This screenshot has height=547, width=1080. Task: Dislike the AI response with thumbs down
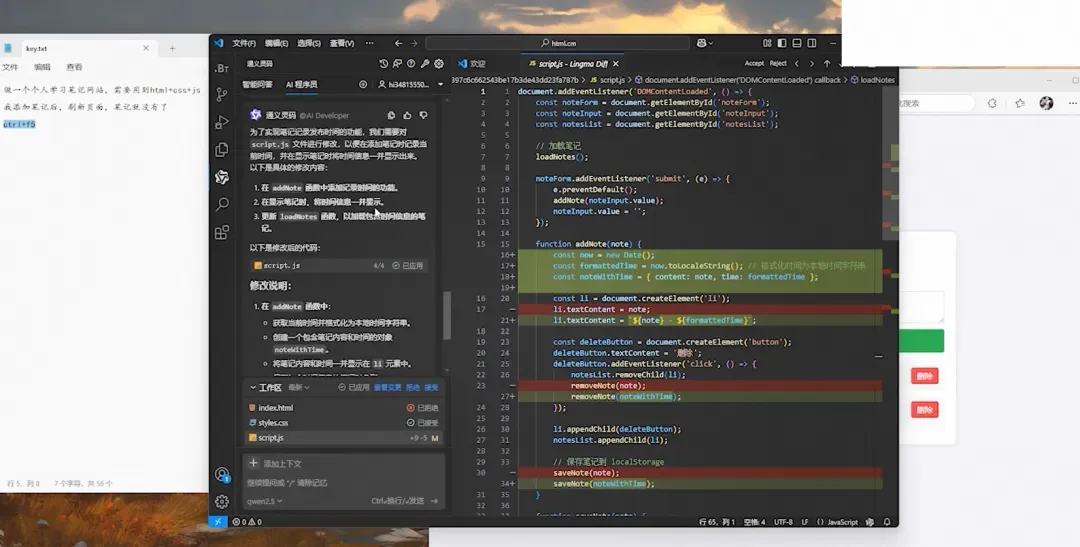click(x=423, y=115)
